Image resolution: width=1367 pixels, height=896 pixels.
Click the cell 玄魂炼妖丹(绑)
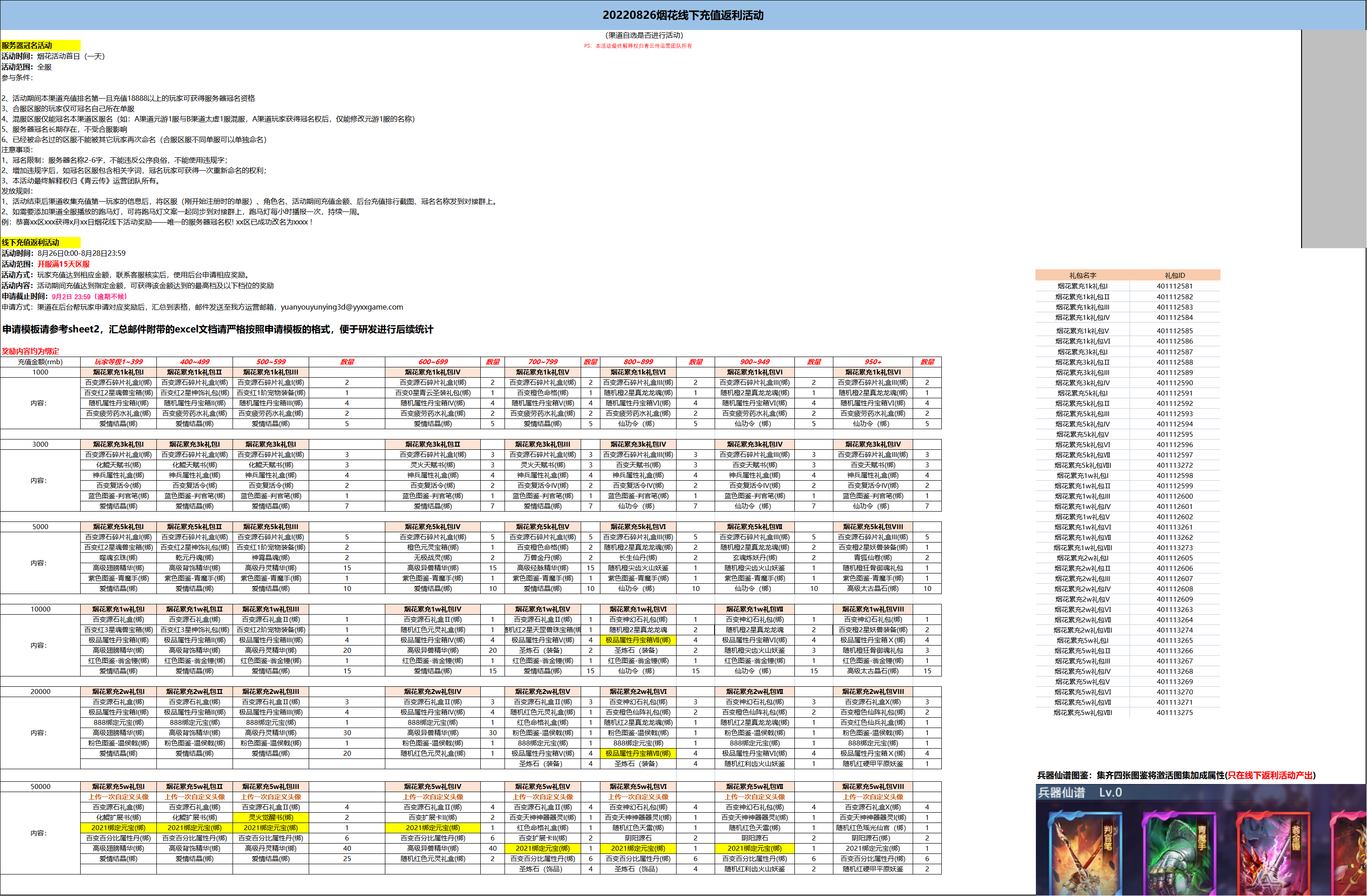click(755, 558)
